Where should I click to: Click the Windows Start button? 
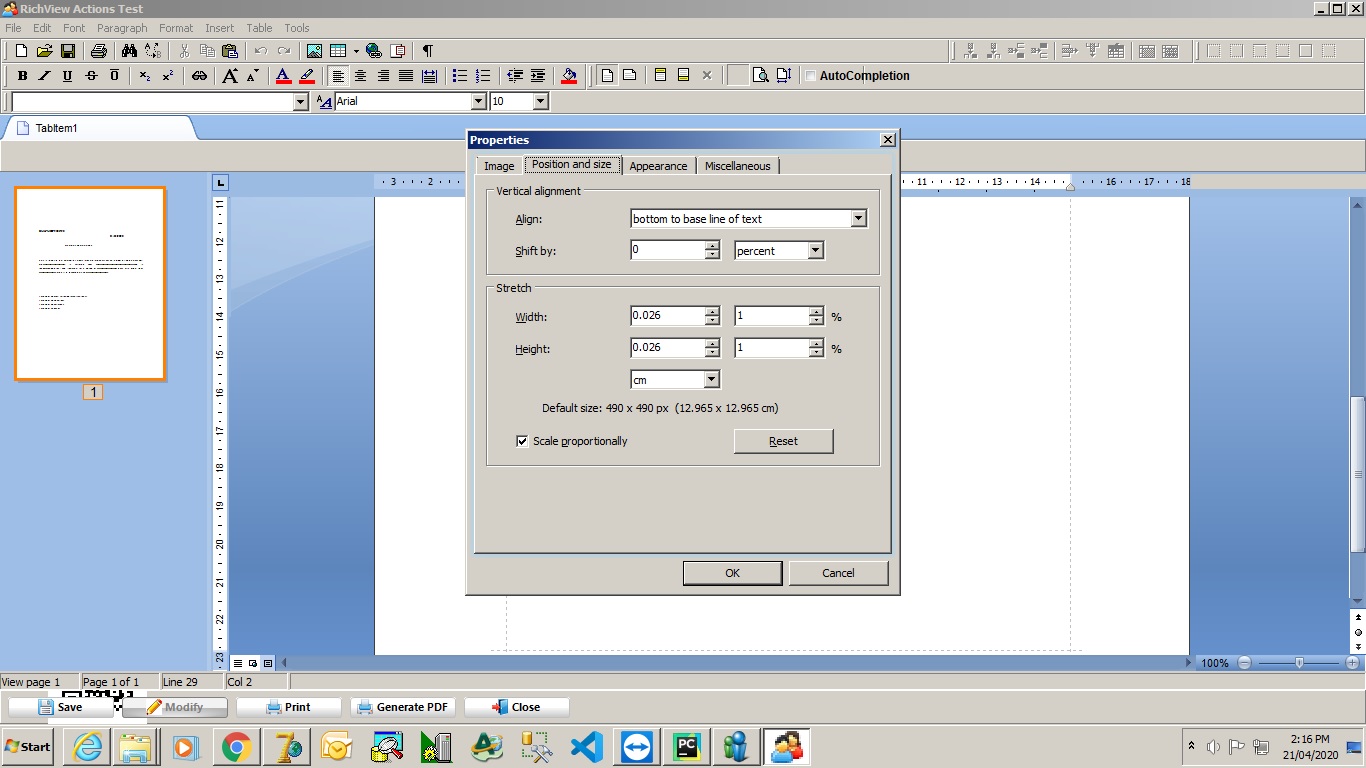[28, 747]
